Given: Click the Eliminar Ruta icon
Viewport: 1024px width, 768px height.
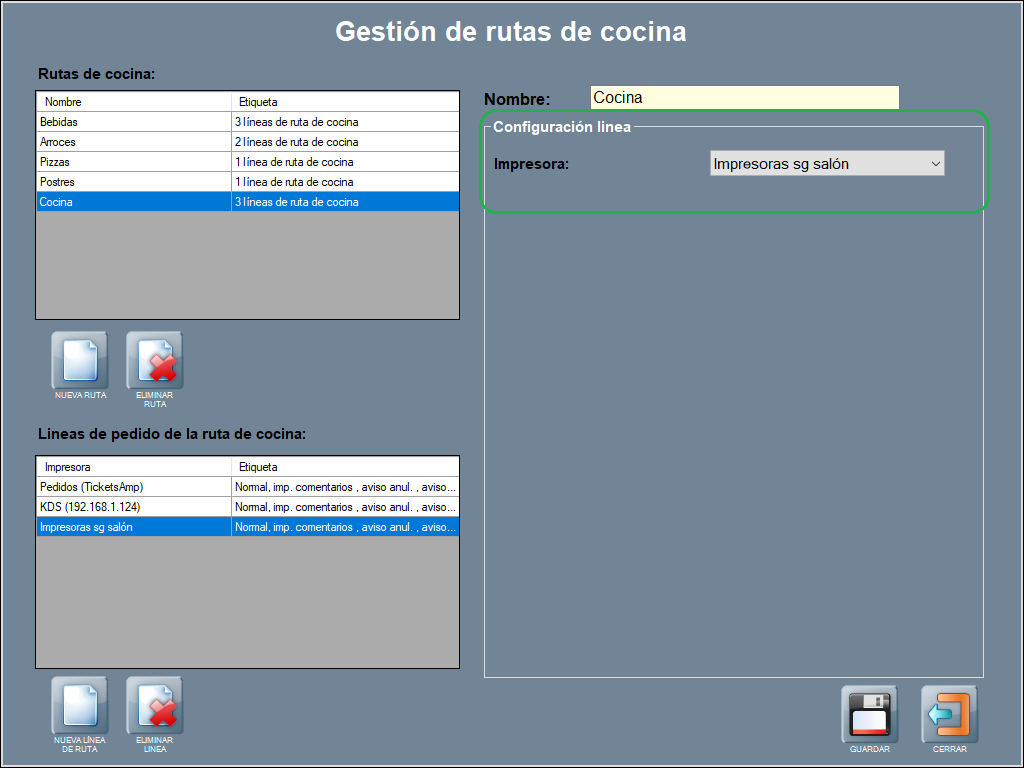Looking at the screenshot, I should coord(154,360).
